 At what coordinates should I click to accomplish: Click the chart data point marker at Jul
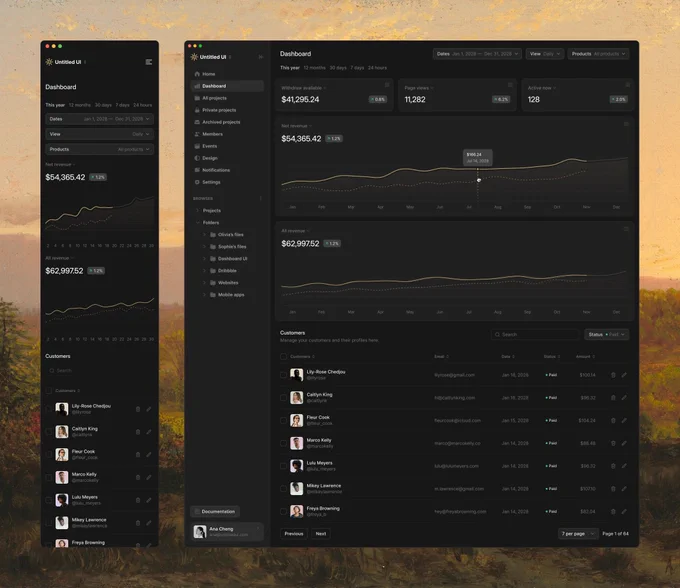(479, 180)
